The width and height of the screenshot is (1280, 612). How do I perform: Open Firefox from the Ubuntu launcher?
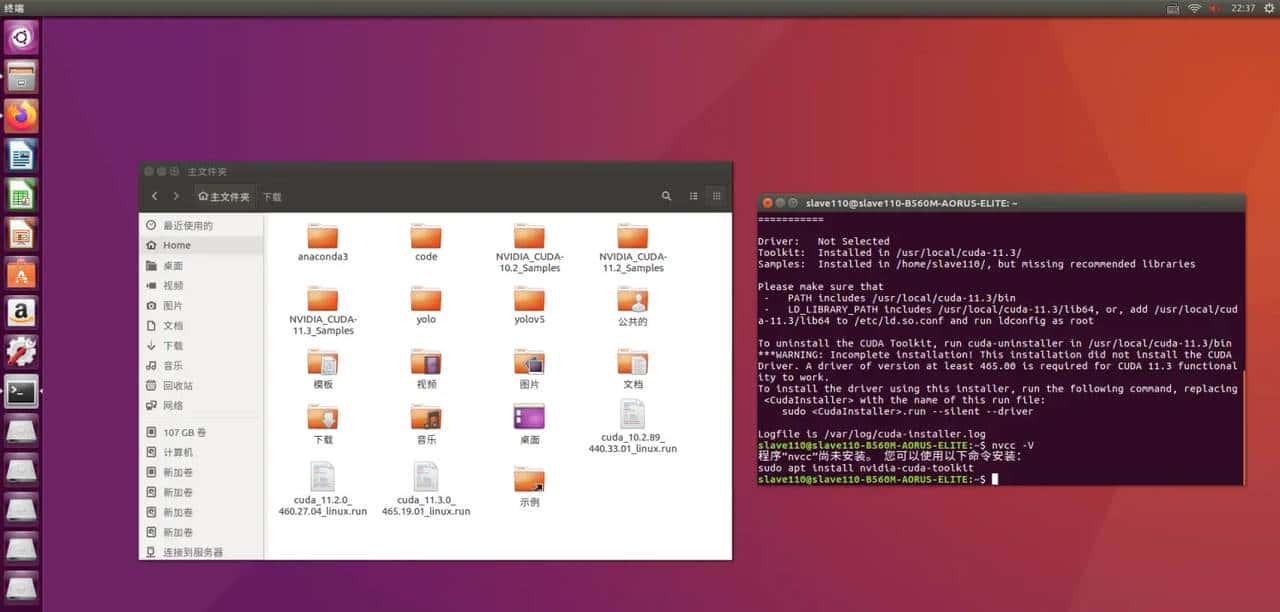point(22,115)
